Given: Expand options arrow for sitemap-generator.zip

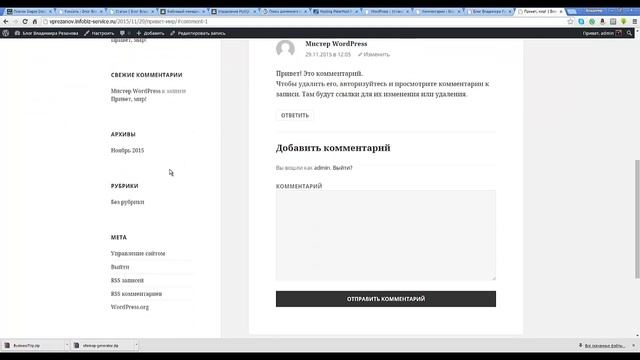Looking at the screenshot, I should 136,345.
